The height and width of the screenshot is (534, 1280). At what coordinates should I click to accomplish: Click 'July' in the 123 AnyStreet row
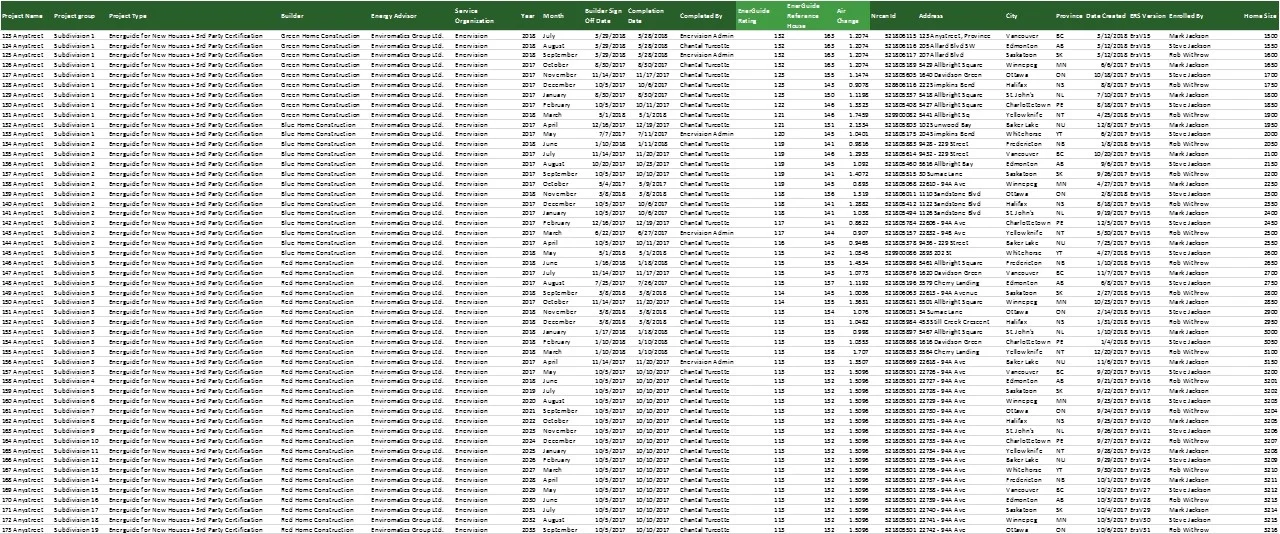click(549, 35)
